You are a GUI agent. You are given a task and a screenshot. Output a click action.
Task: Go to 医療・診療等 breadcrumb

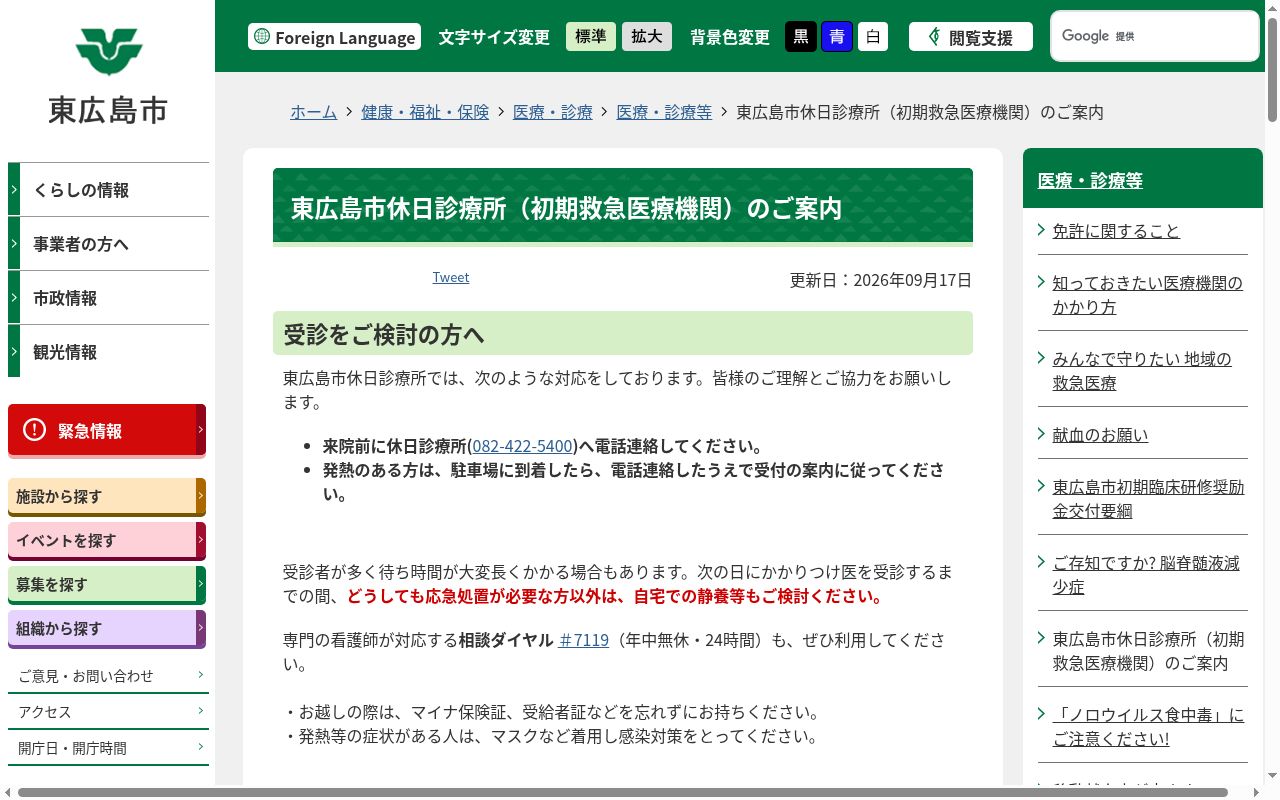(664, 112)
